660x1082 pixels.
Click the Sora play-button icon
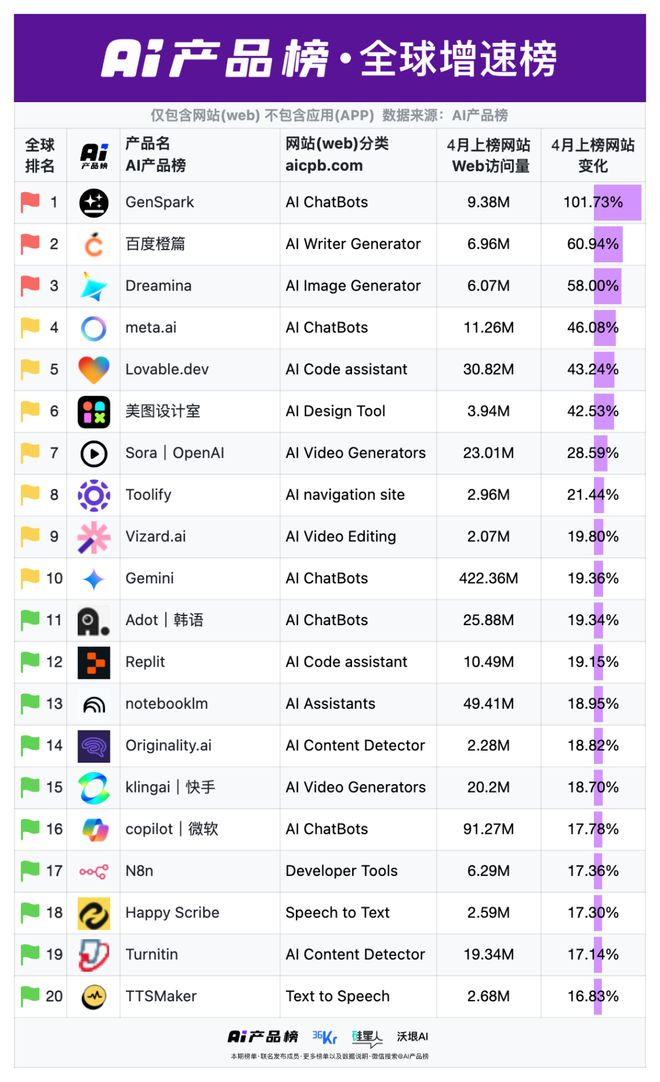click(x=94, y=453)
